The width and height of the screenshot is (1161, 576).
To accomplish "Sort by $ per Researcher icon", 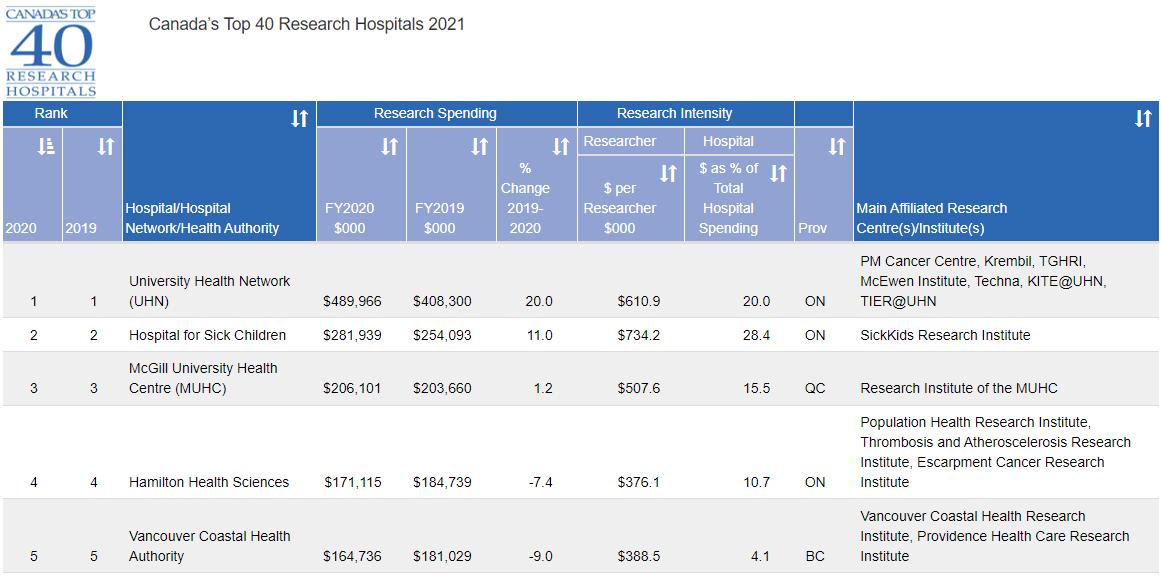I will [668, 173].
